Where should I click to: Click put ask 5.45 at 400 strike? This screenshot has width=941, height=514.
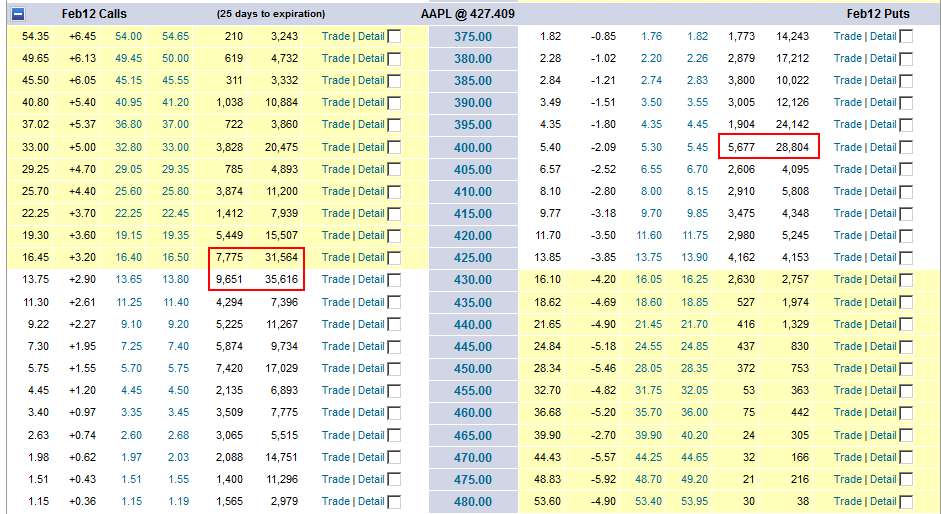coord(697,147)
